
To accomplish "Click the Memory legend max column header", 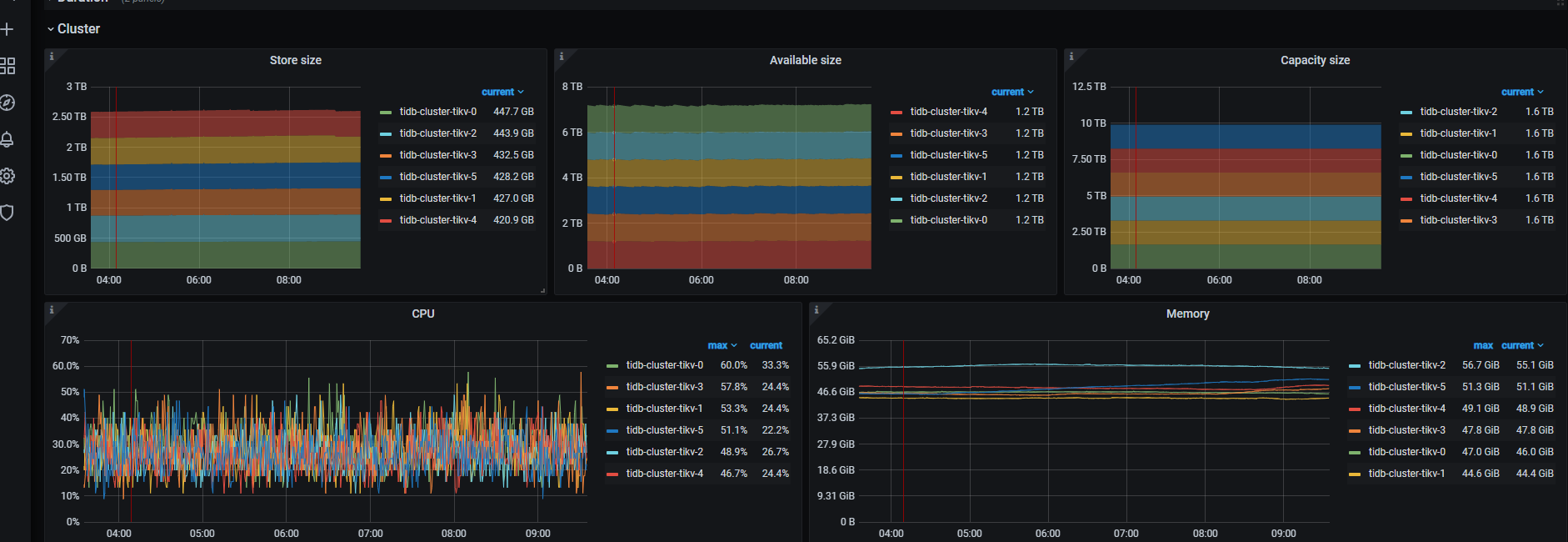I will 1482,345.
